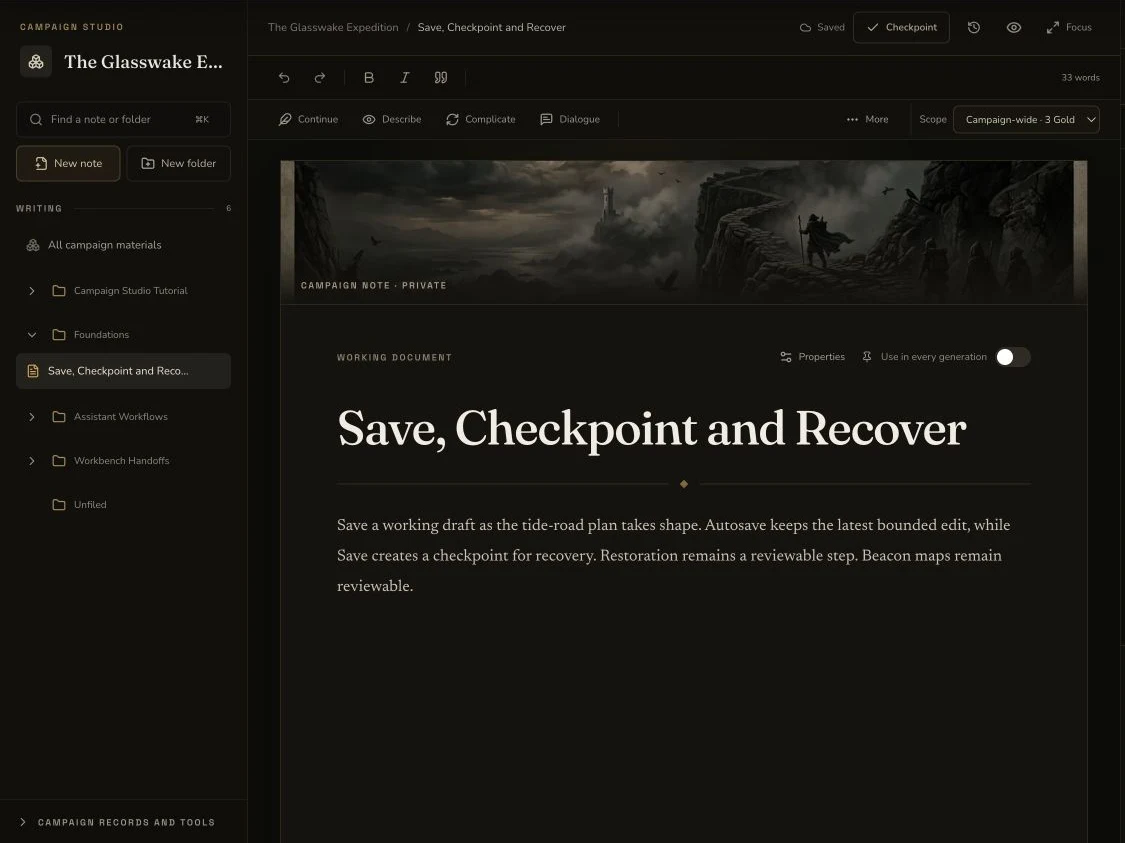
Task: Create a New note
Action: [x=68, y=164]
